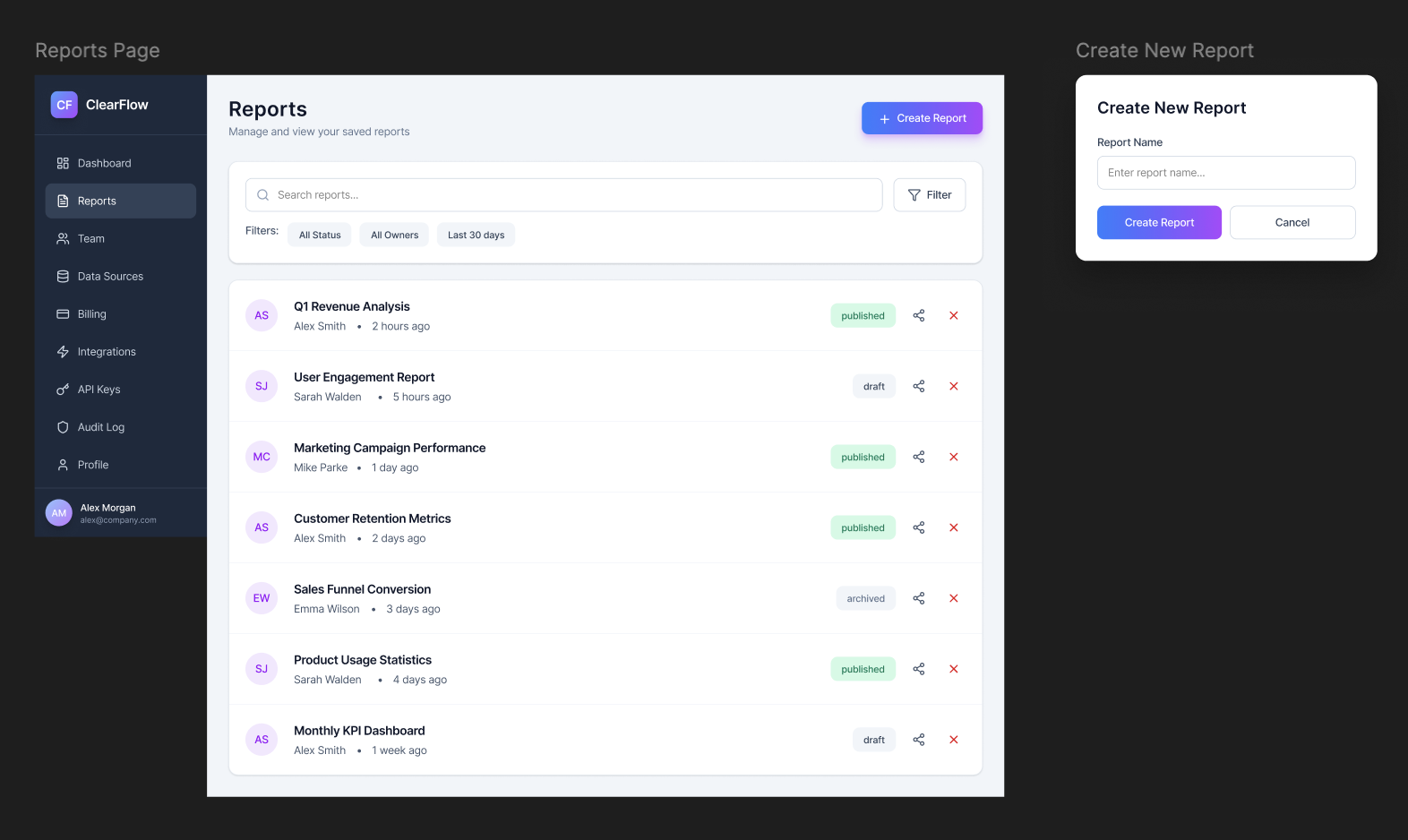Share the Sales Funnel Conversion report
1408x840 pixels.
[919, 598]
